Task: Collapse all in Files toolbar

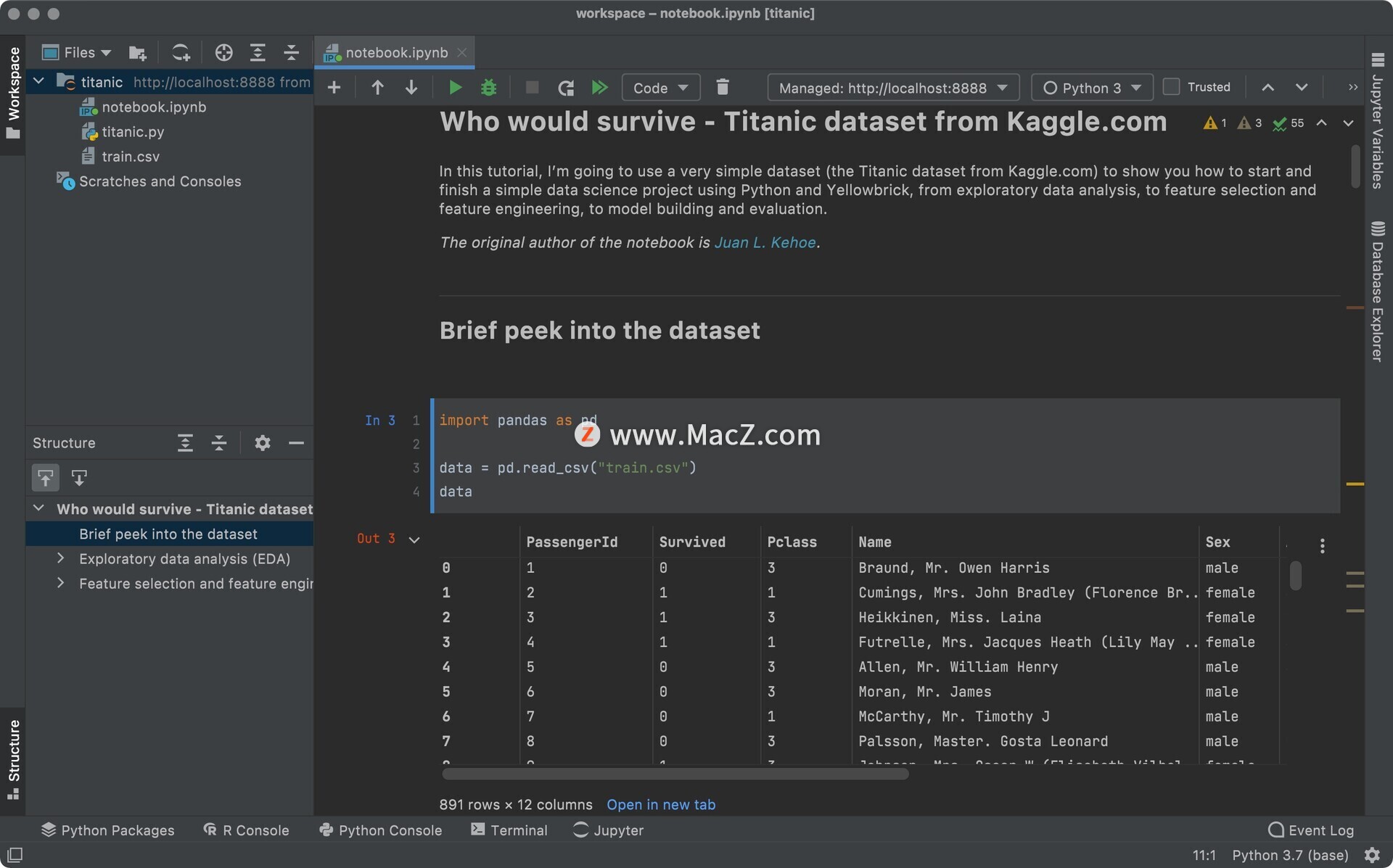Action: 291,53
